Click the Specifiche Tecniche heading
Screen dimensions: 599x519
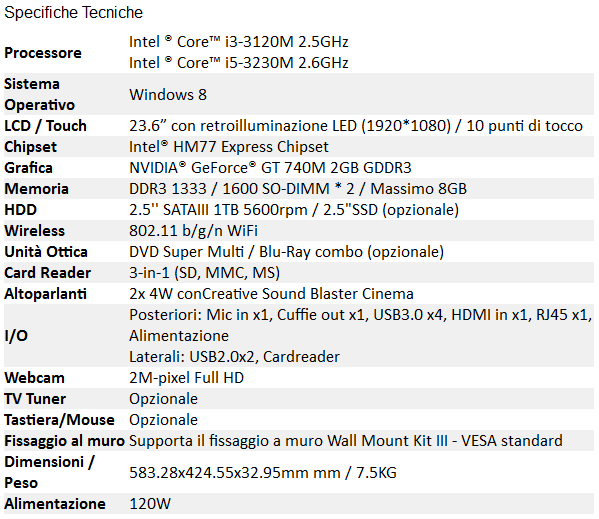click(73, 13)
